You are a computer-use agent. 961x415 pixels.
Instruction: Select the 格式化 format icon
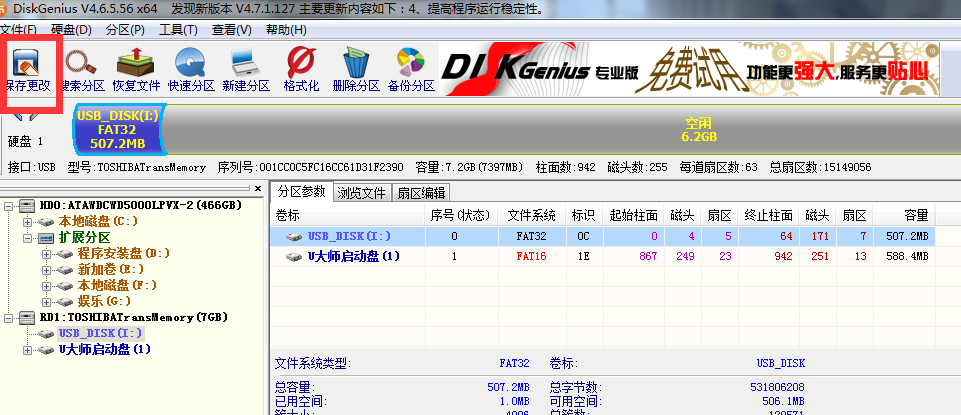(x=301, y=70)
